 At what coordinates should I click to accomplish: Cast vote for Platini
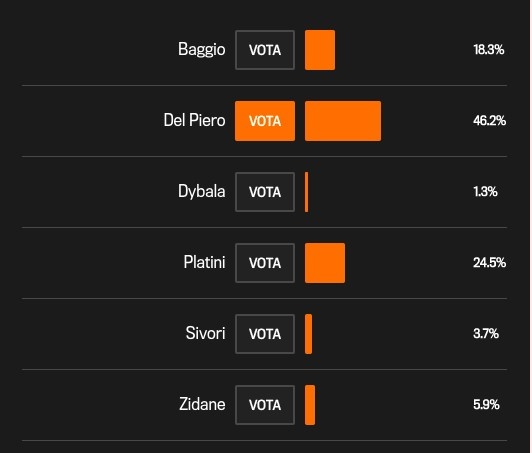coord(265,263)
